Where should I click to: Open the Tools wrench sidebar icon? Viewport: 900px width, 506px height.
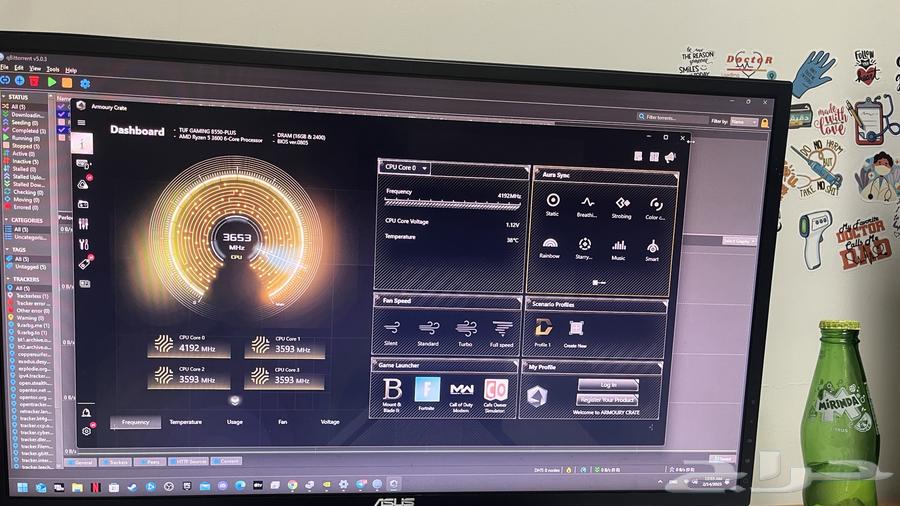click(x=84, y=244)
